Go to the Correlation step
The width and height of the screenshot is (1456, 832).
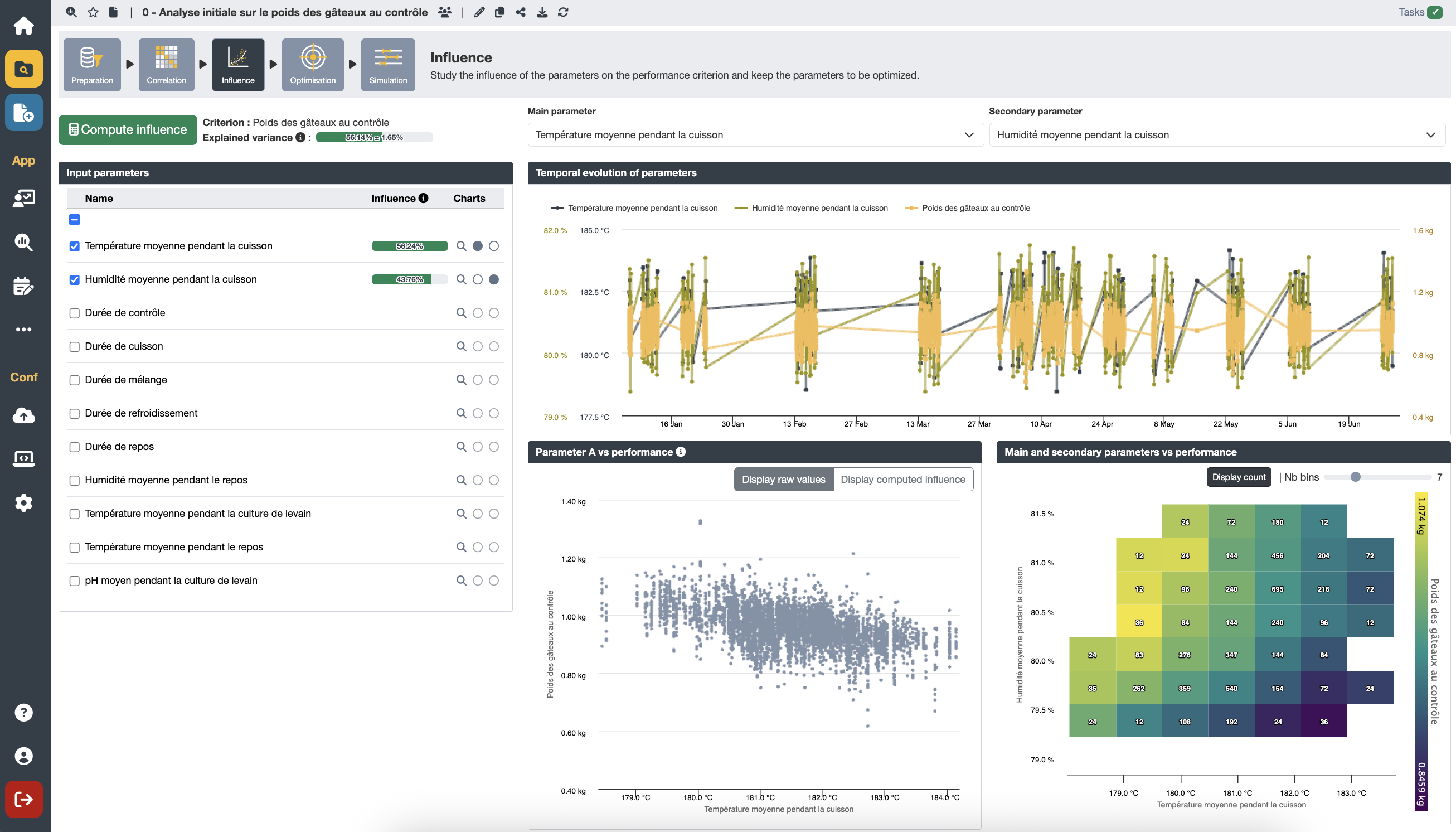[x=166, y=65]
